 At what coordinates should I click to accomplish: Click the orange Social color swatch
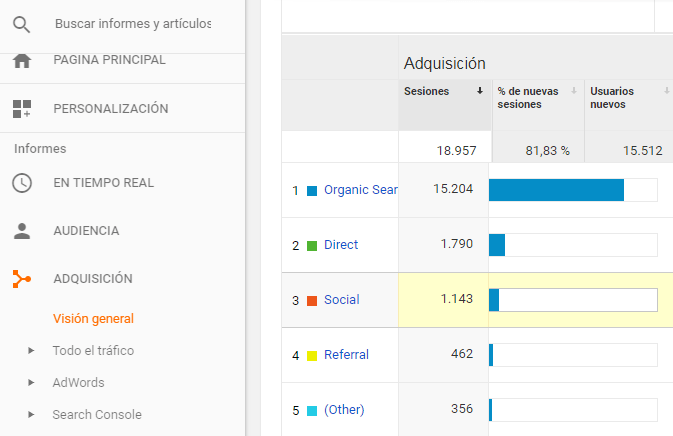(x=312, y=301)
